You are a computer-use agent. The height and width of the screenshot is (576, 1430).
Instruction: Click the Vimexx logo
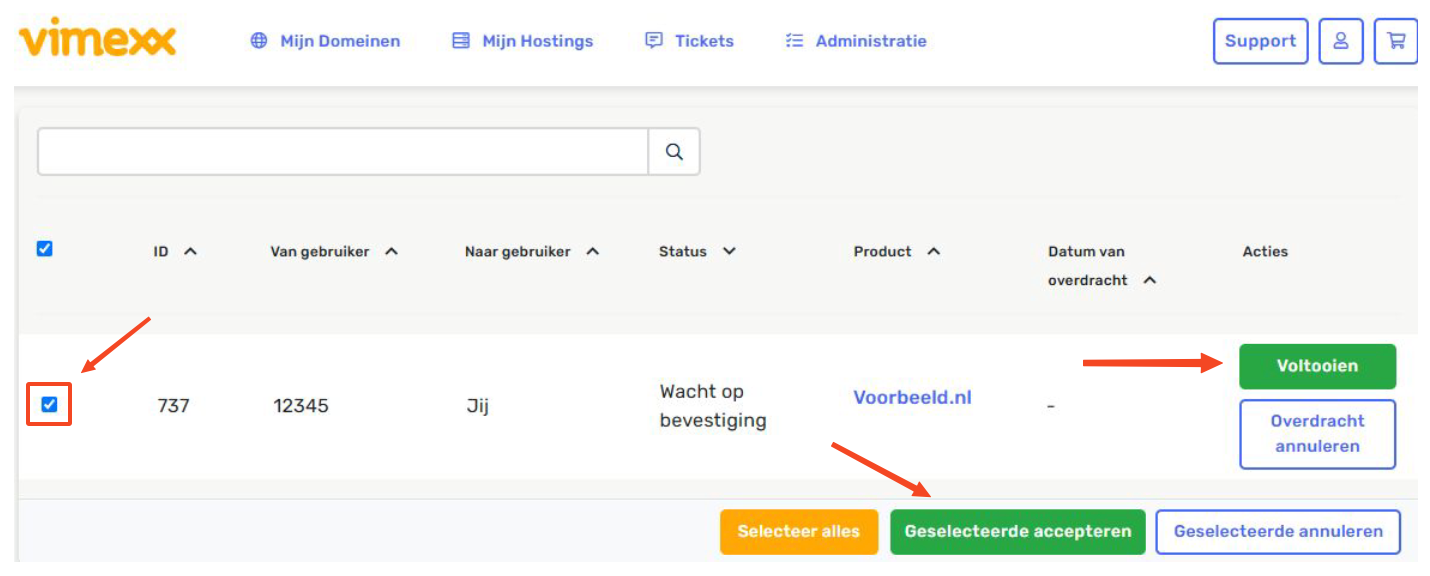coord(97,40)
